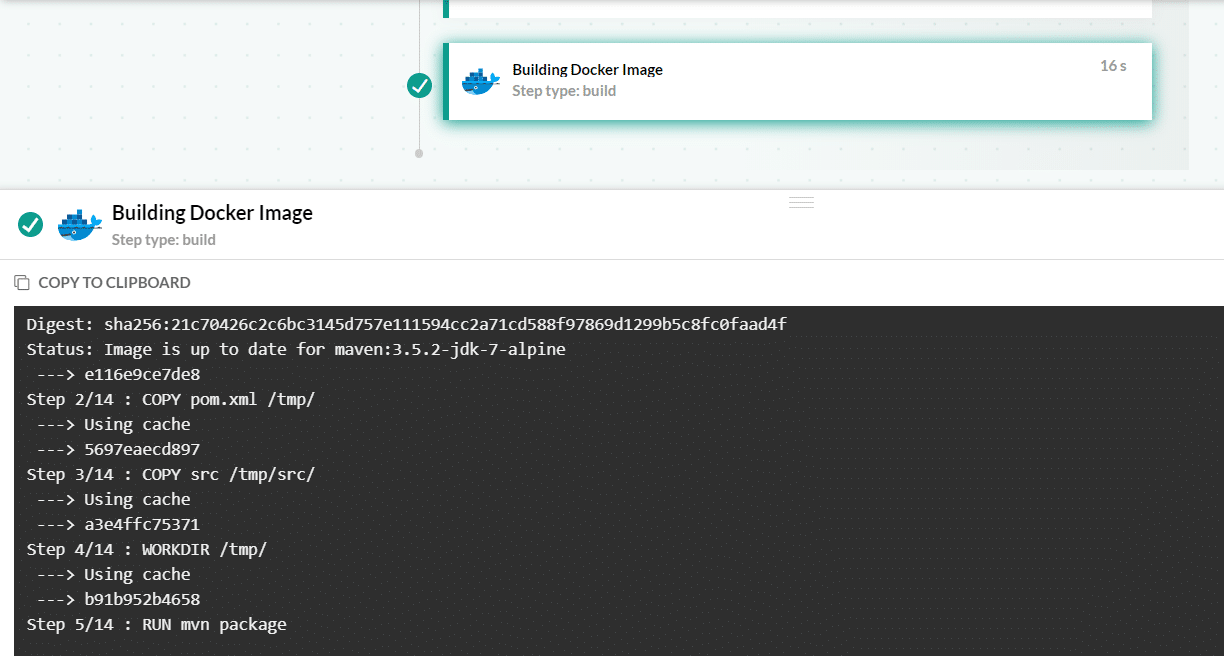The width and height of the screenshot is (1224, 656).
Task: Click Step type: build text inside the pipeline card
Action: (x=564, y=91)
